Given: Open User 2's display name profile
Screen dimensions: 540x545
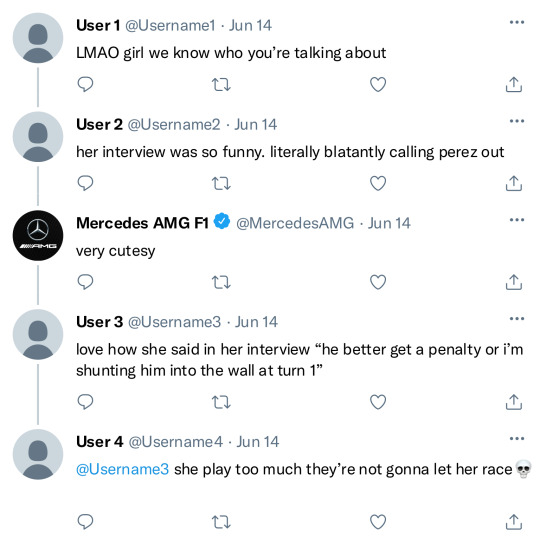Looking at the screenshot, I should click(99, 124).
